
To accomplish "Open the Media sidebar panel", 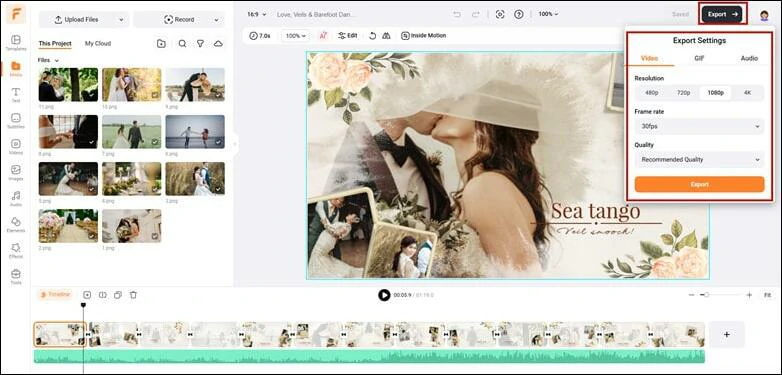I will point(16,69).
